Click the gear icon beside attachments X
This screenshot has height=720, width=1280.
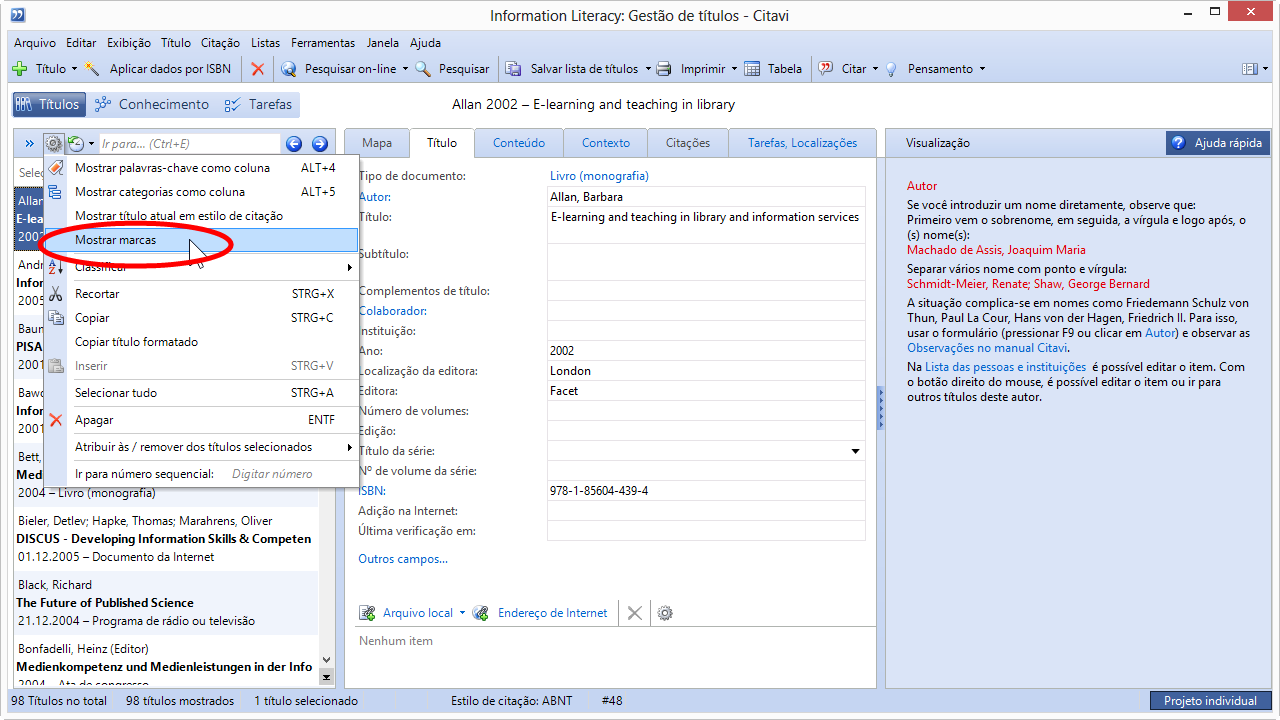click(665, 613)
